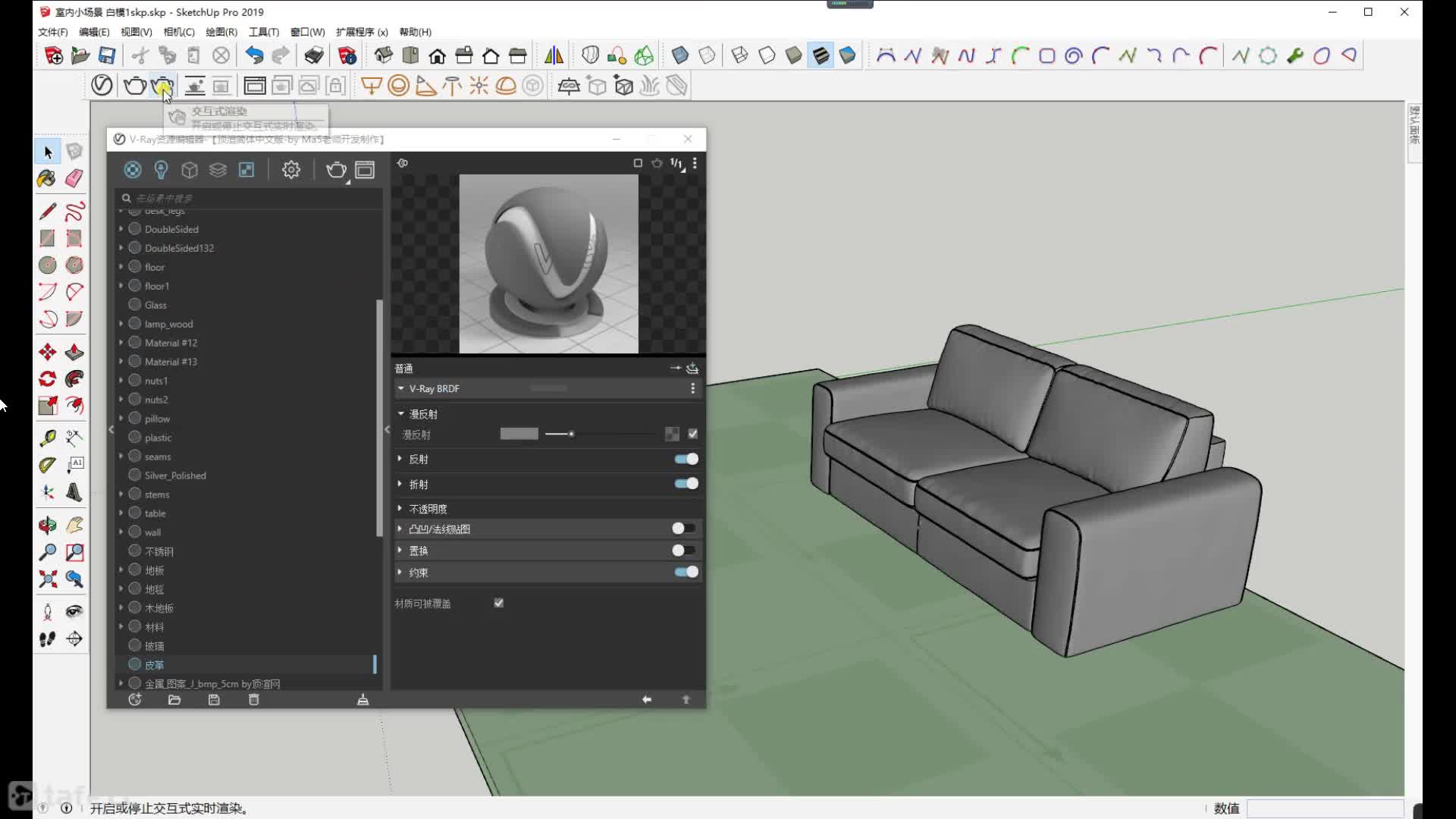Open the 帮助(H) menu
The width and height of the screenshot is (1456, 819).
(415, 32)
